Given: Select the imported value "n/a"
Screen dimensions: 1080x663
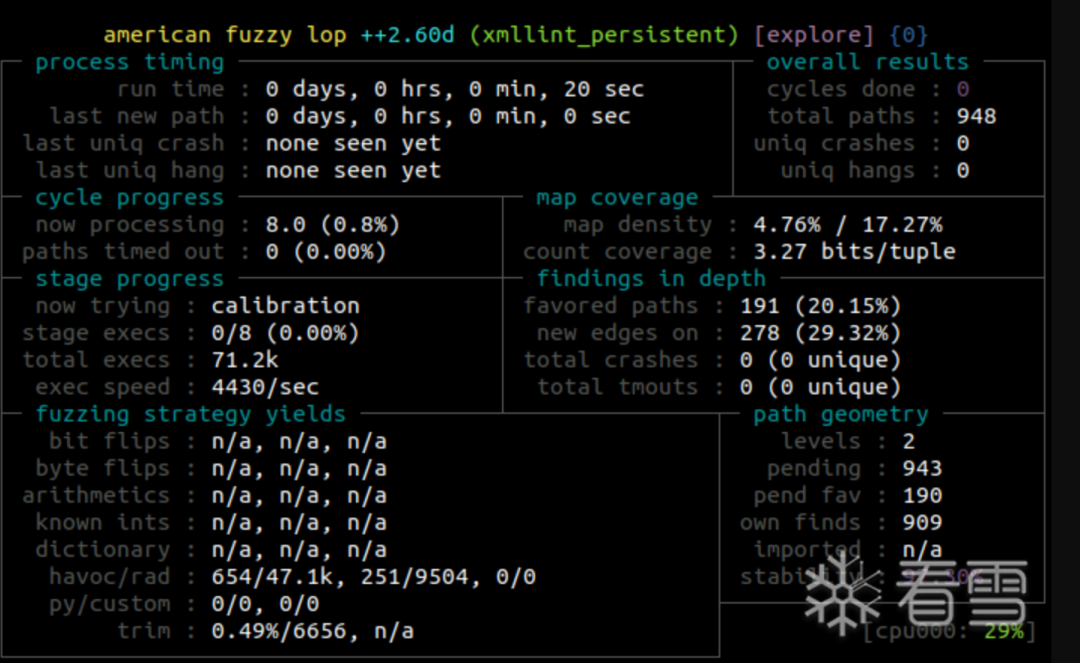Looking at the screenshot, I should [922, 549].
